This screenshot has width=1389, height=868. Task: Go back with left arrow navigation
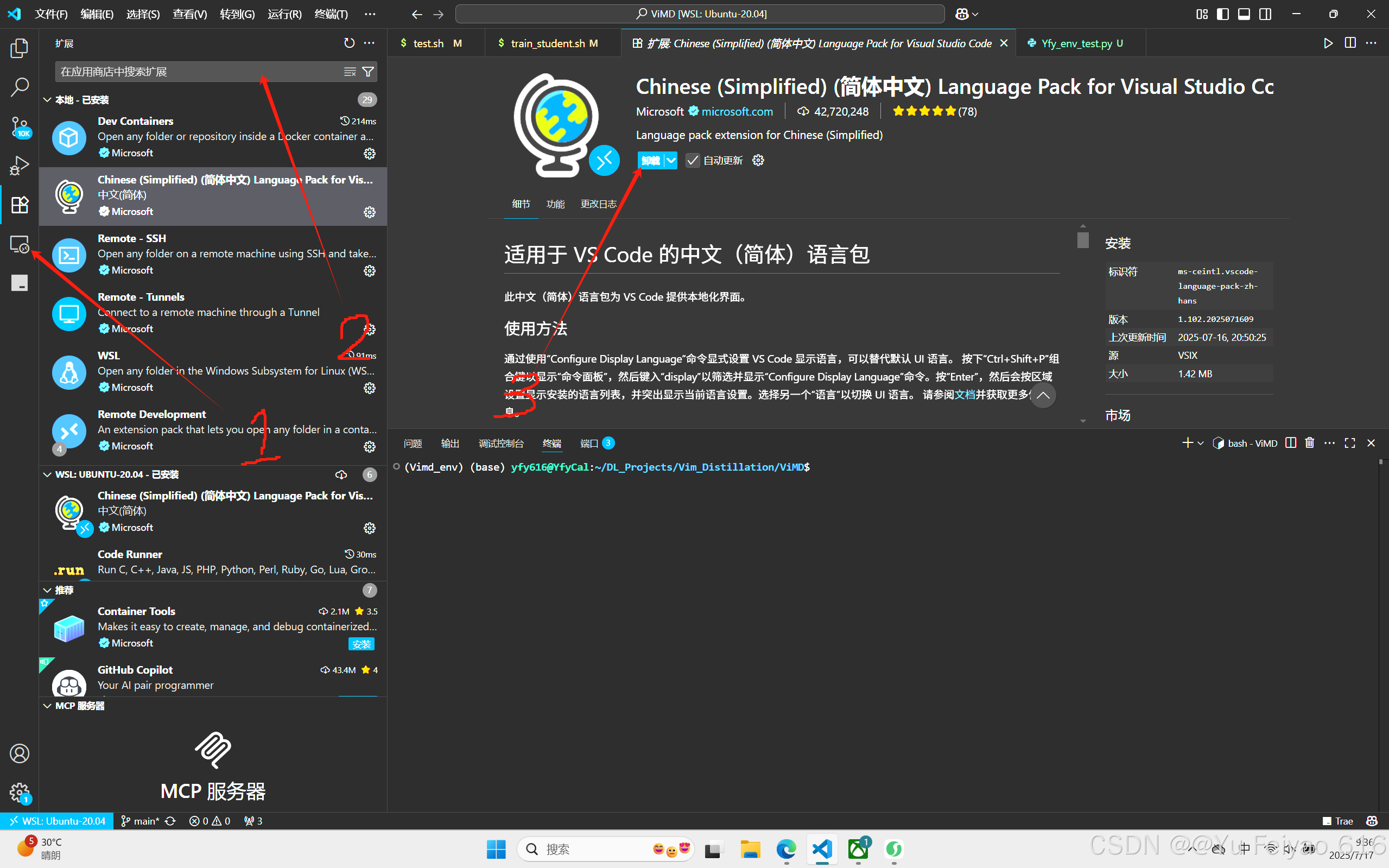[417, 14]
